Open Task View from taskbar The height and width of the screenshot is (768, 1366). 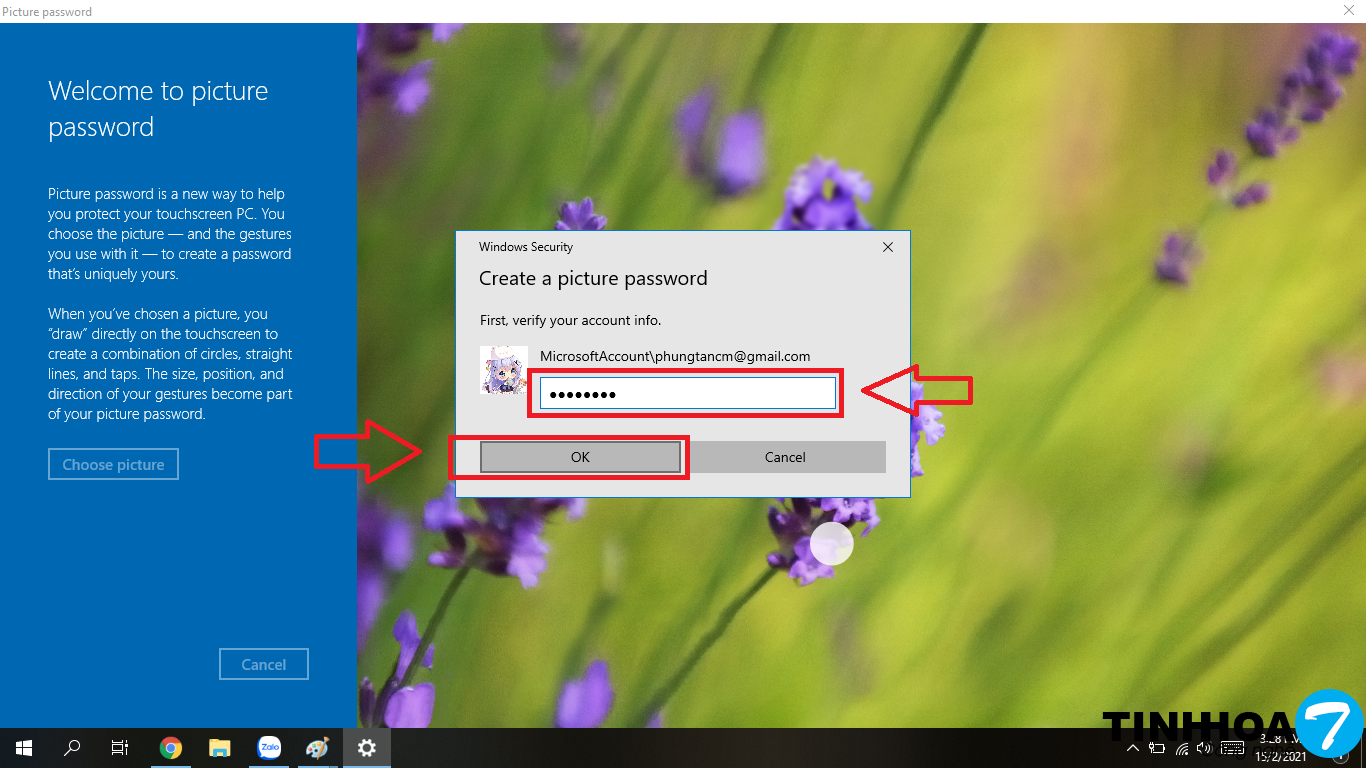[x=120, y=748]
